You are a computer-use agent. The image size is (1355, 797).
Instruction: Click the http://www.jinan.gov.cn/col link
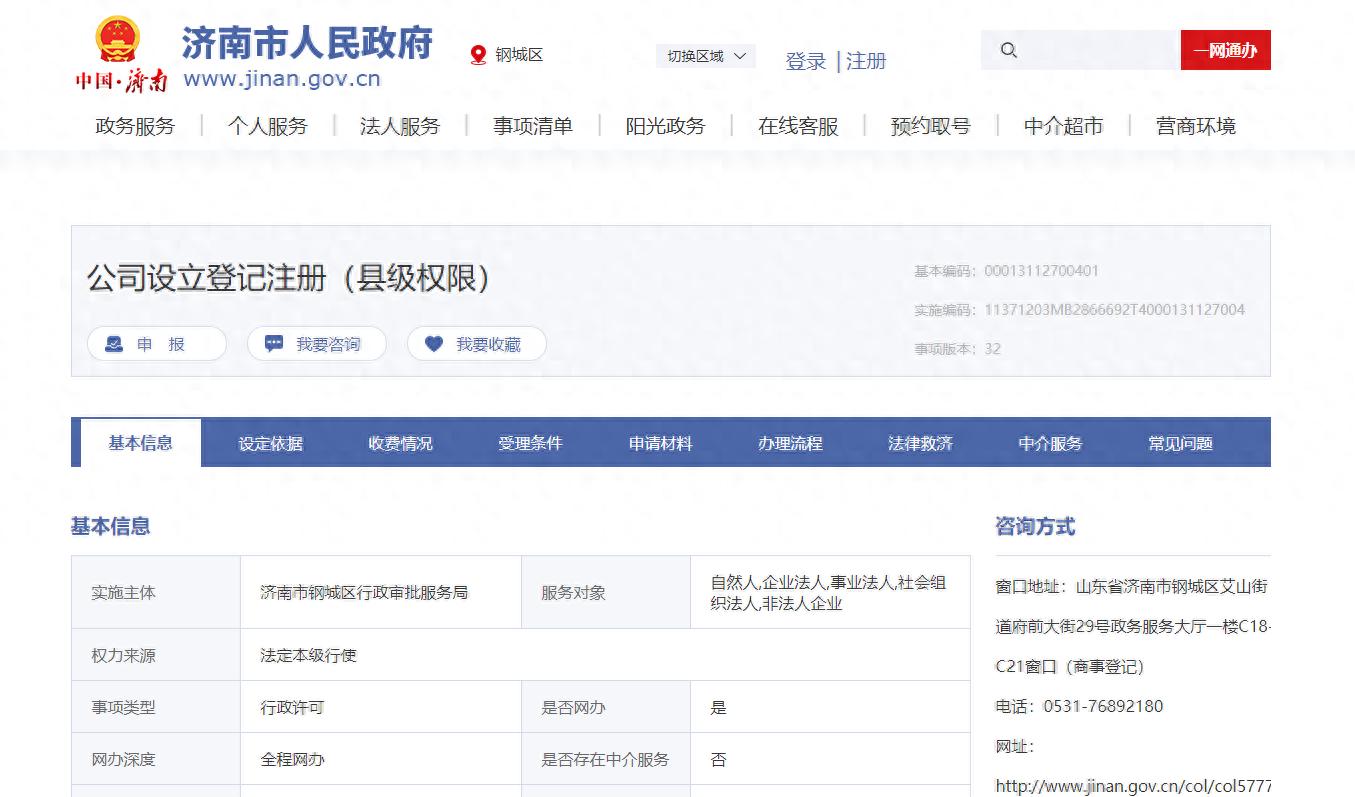click(1133, 786)
